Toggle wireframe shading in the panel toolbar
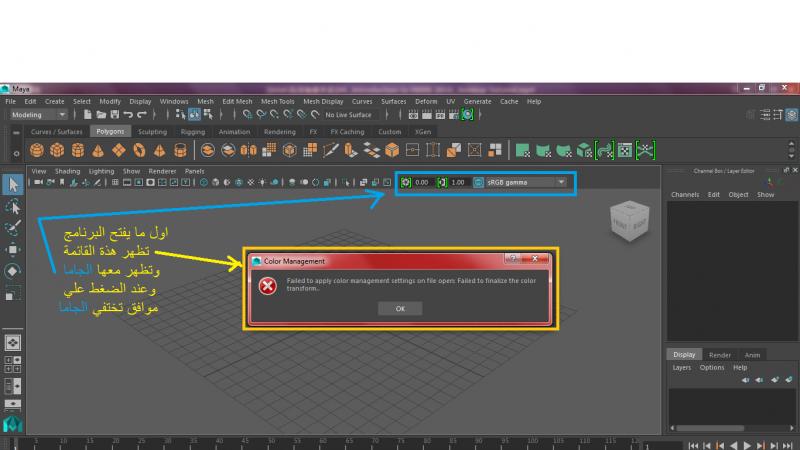This screenshot has height=450, width=800. 204,182
